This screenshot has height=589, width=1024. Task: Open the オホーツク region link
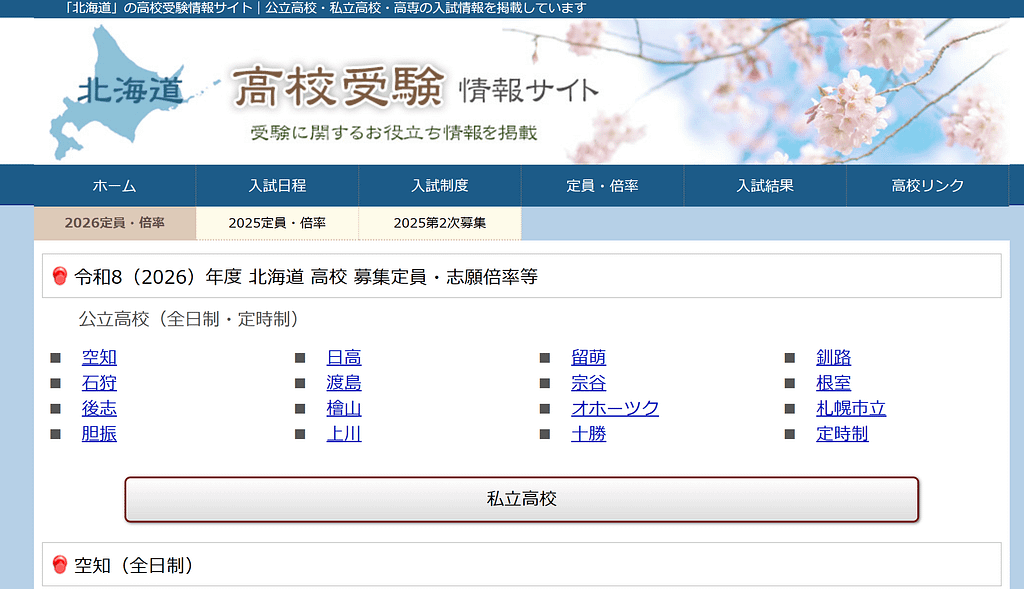(x=617, y=409)
